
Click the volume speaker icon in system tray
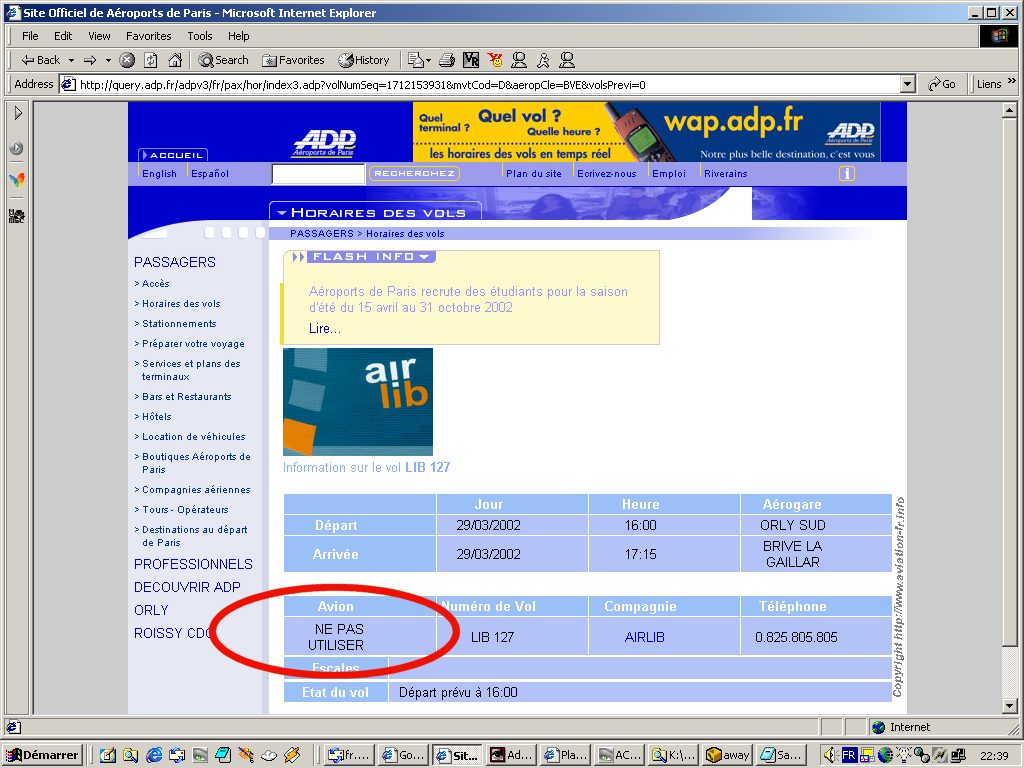click(830, 756)
